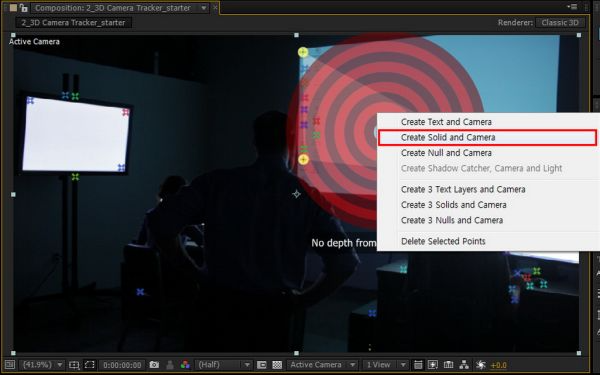Click the Always Preview This View icon

click(x=10, y=365)
